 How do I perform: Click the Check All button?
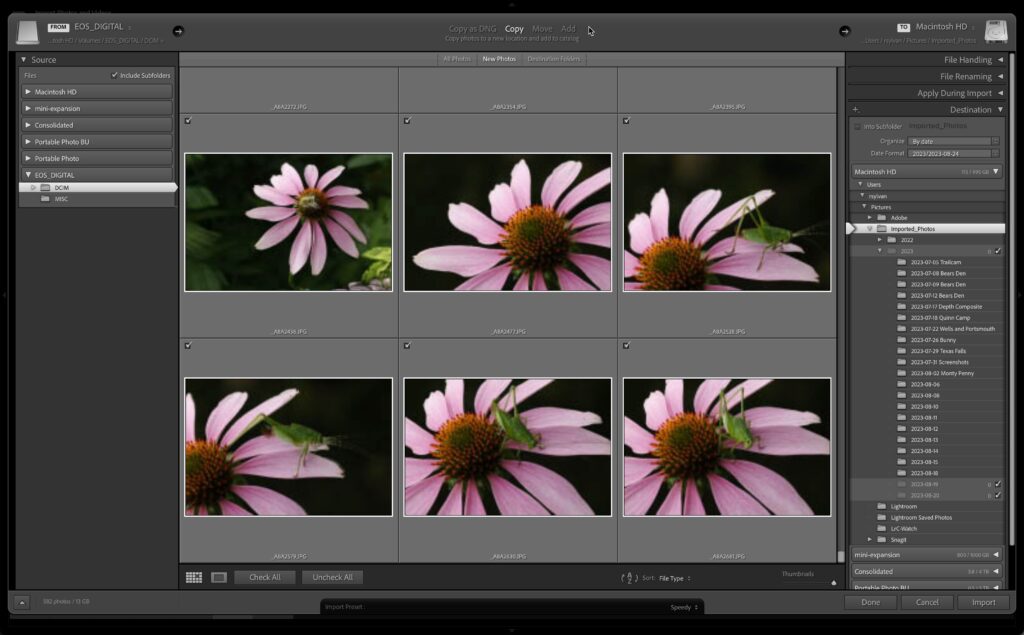[x=264, y=578]
